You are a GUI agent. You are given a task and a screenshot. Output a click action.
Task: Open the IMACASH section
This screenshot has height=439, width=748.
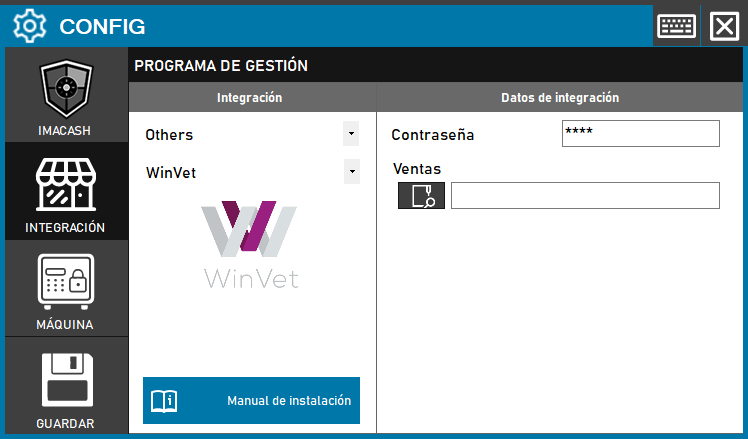[66, 95]
